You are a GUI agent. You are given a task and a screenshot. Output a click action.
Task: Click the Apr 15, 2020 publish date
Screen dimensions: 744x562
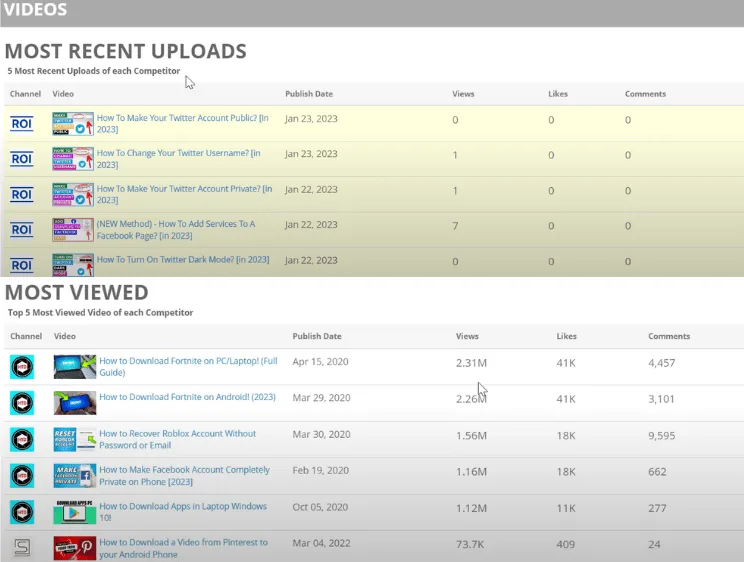tap(320, 362)
